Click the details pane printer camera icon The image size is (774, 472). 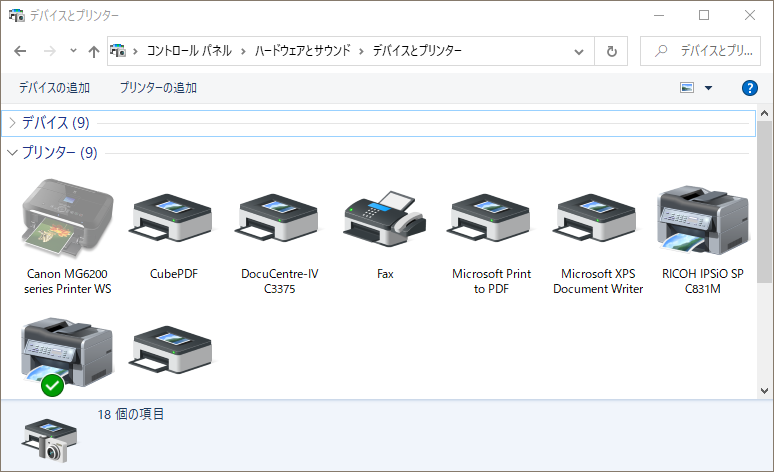pyautogui.click(x=49, y=440)
